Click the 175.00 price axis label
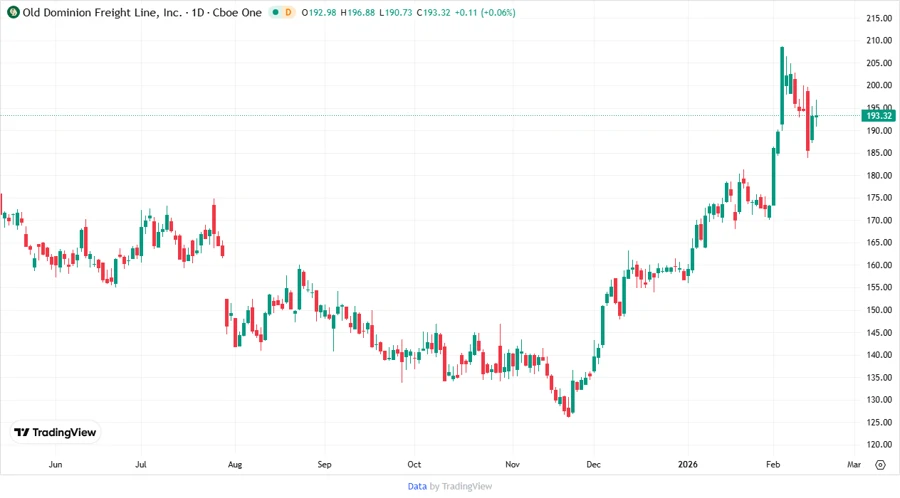Screen dimensions: 900x498 coord(879,198)
